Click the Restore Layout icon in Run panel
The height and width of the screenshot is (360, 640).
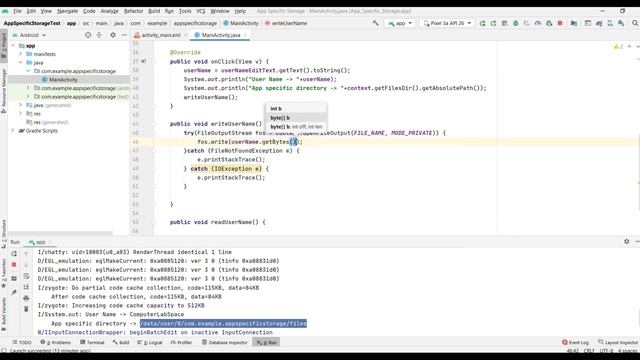pyautogui.click(x=14, y=278)
